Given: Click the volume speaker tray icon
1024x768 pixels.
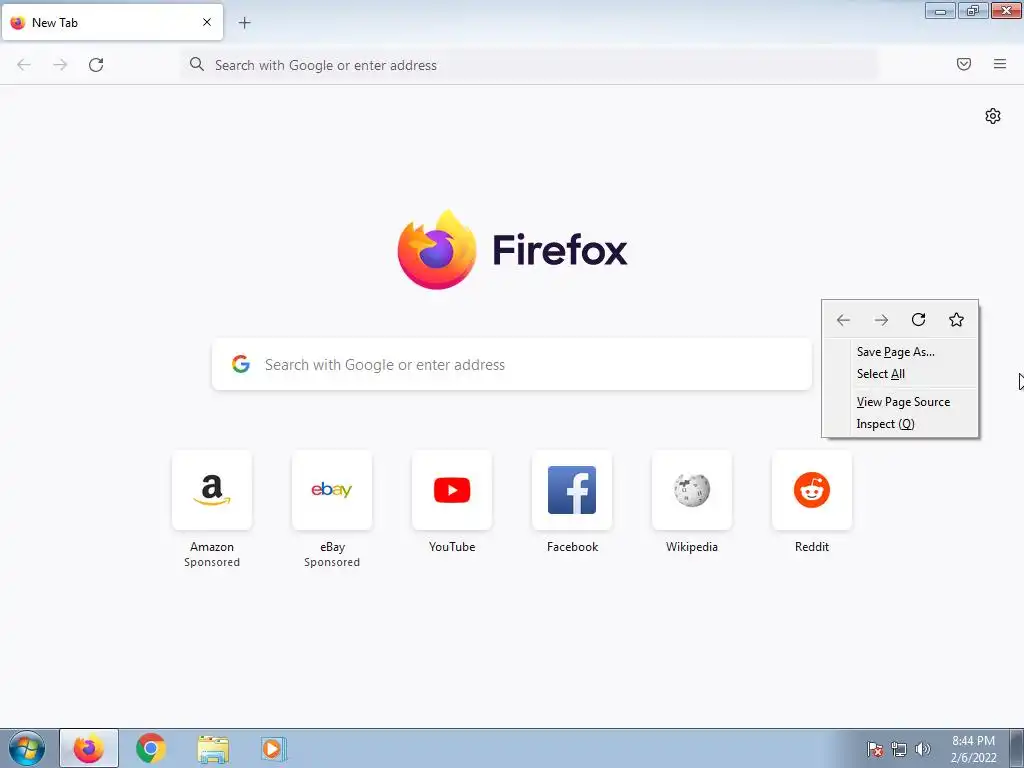Looking at the screenshot, I should (x=923, y=749).
